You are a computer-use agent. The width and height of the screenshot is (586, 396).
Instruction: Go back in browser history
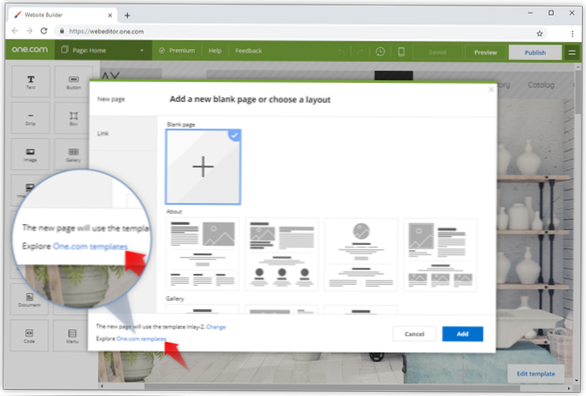pyautogui.click(x=15, y=31)
